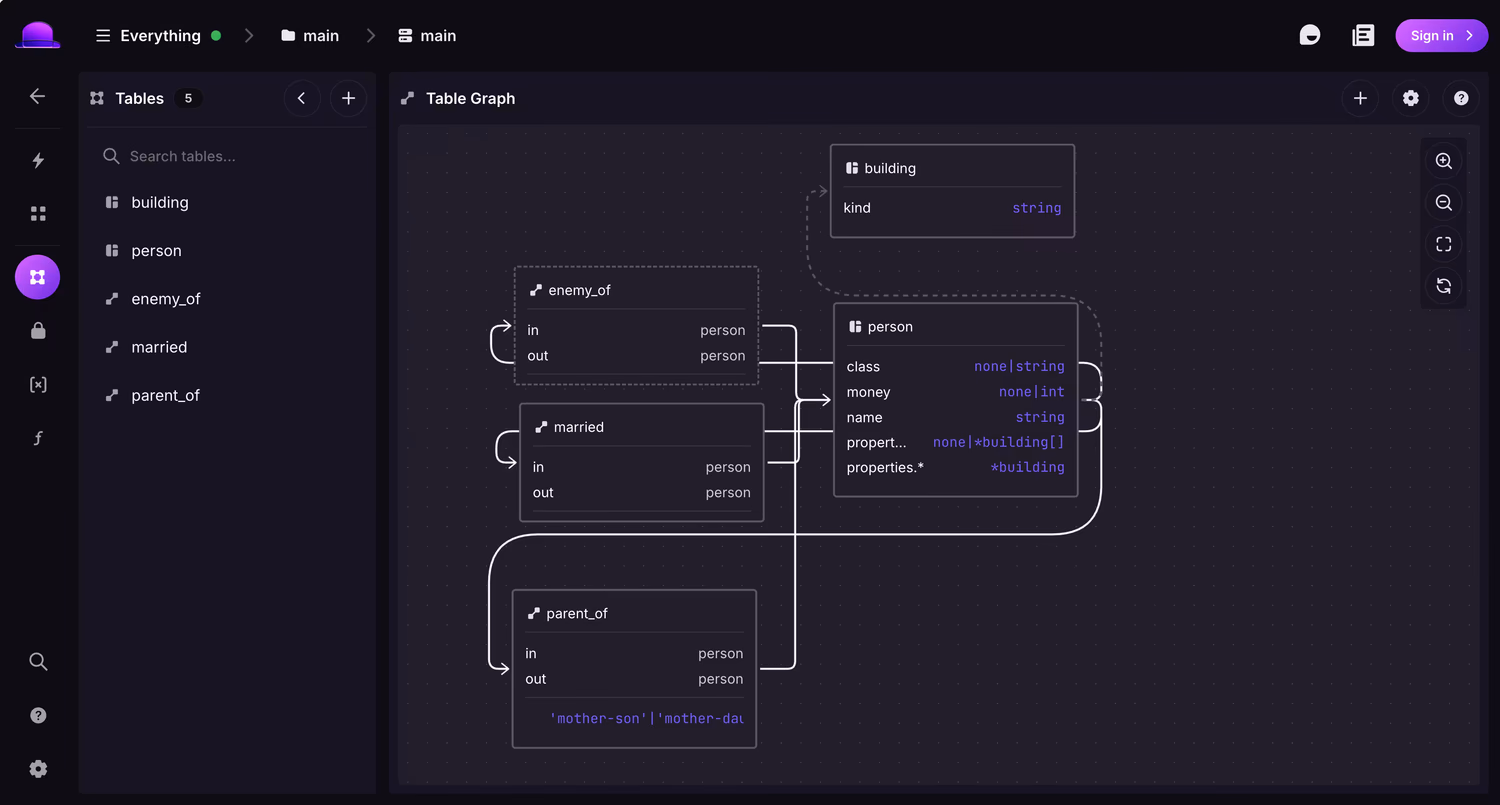Refresh the graph layout icon

1444,286
